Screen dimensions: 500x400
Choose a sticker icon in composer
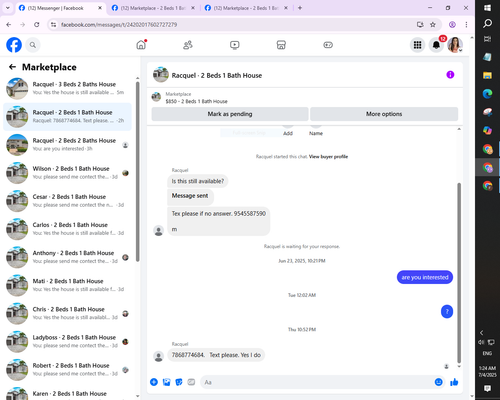[x=179, y=382]
